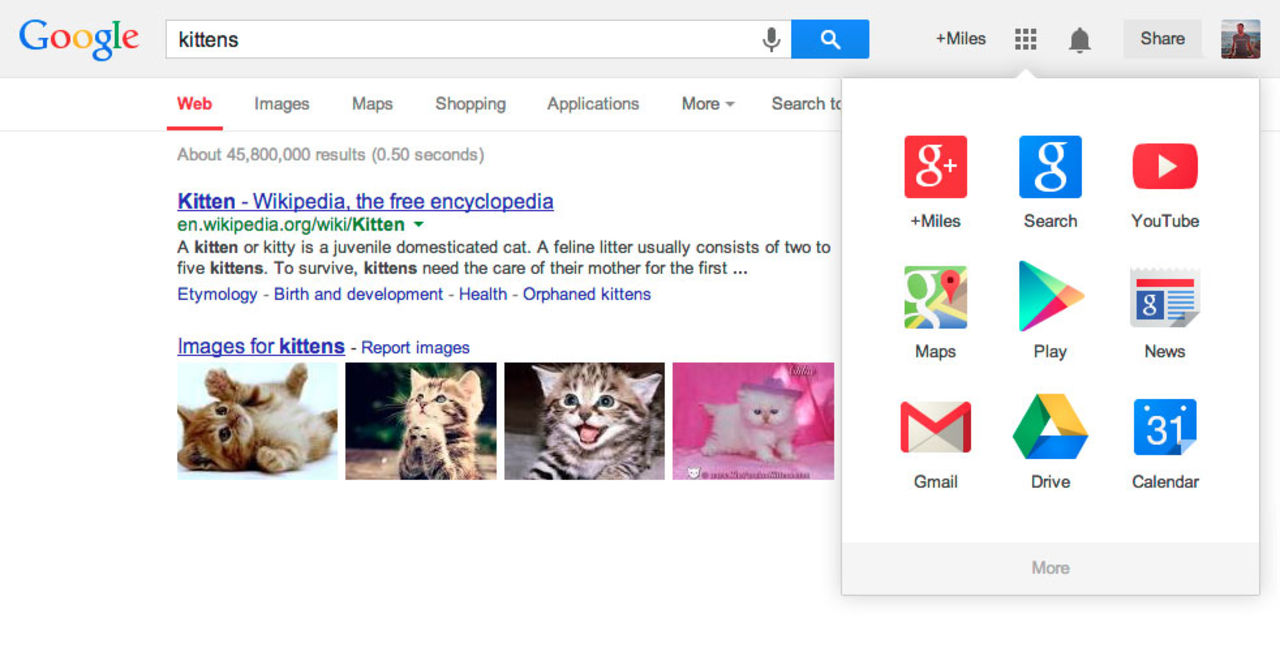Screen dimensions: 1280x652
Task: Open the Kitten Wikipedia result link
Action: coord(365,201)
